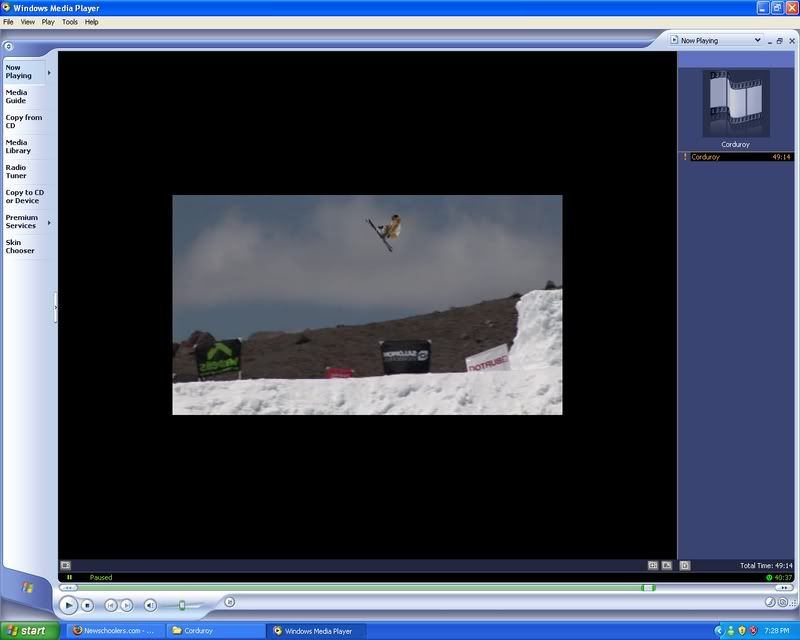Image resolution: width=800 pixels, height=640 pixels.
Task: Click the back arrow button at top left
Action: (x=8, y=46)
